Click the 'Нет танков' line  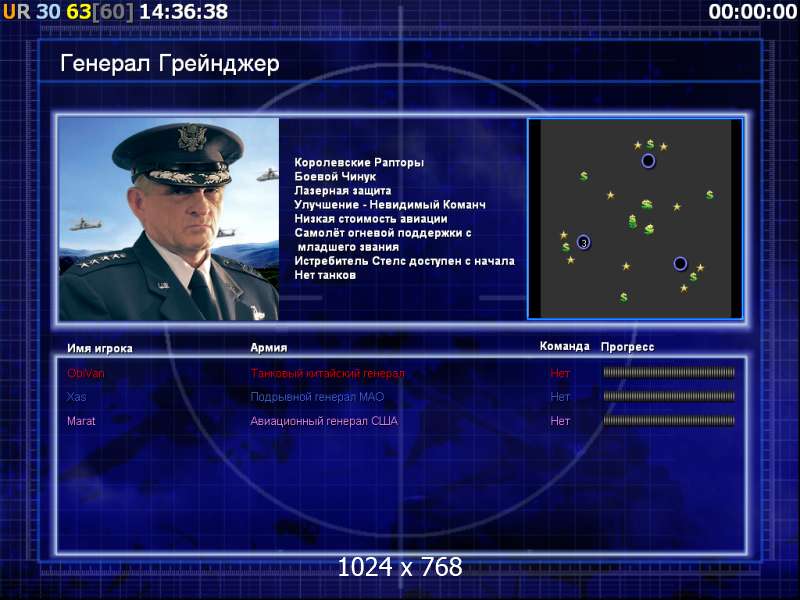(x=325, y=276)
